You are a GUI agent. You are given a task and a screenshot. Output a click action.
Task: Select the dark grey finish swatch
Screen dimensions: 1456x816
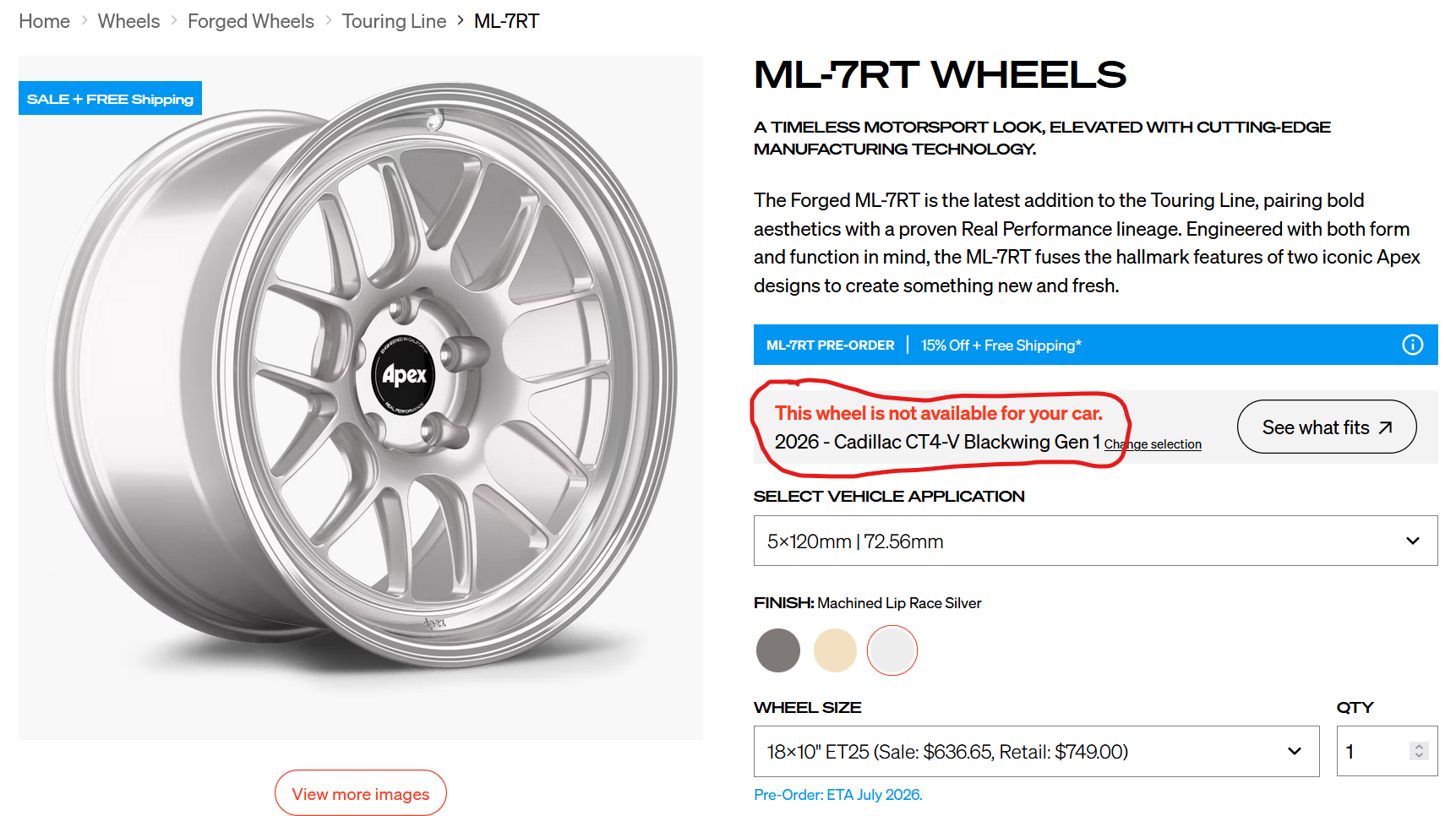click(x=778, y=650)
